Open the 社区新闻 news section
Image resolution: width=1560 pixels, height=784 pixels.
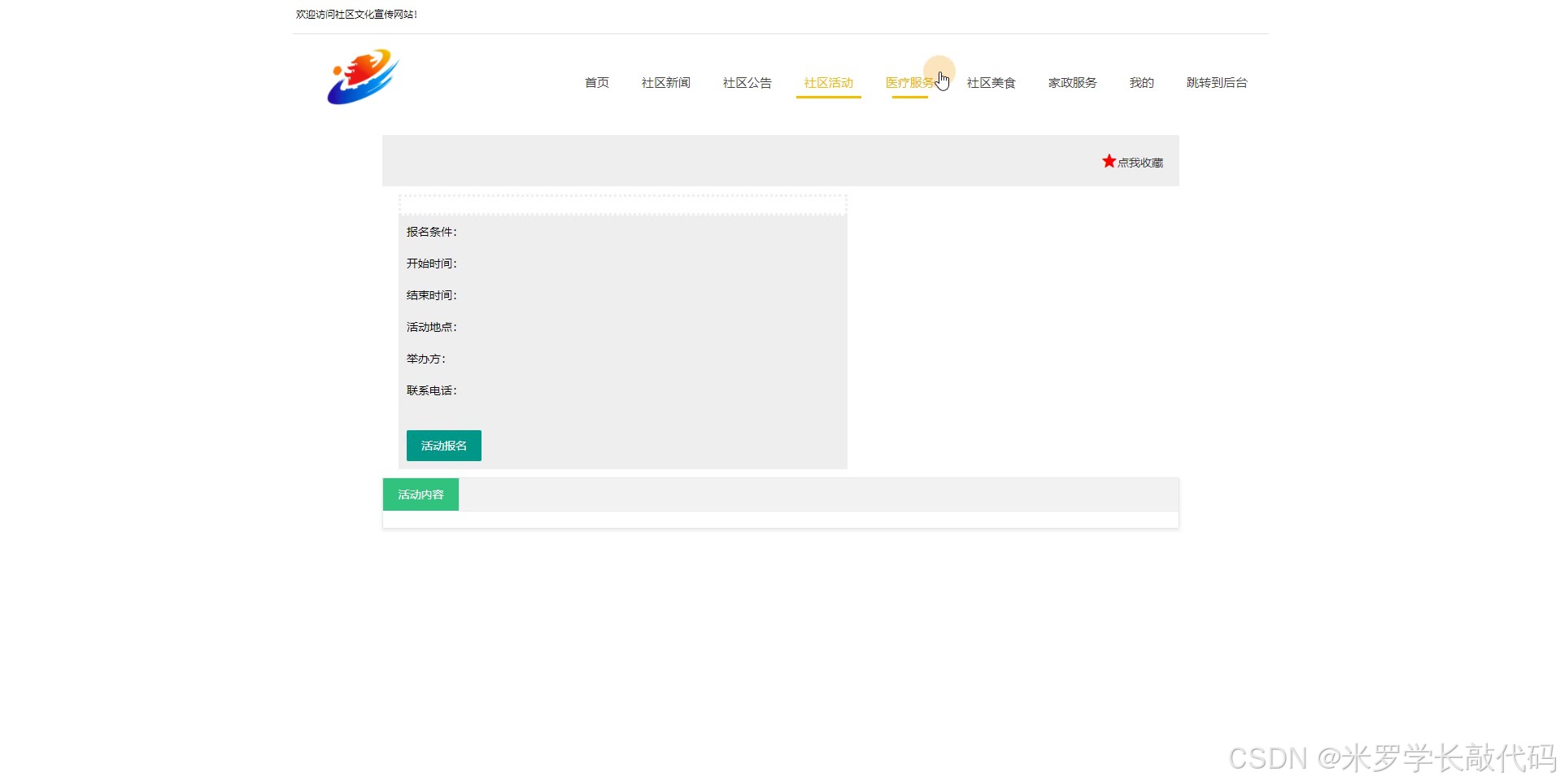665,82
